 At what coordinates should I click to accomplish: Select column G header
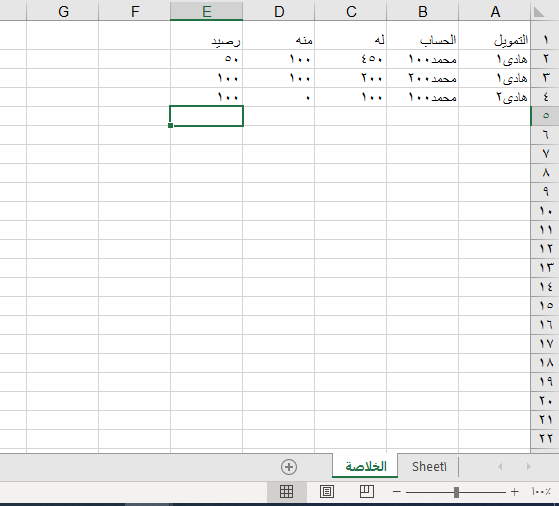[x=63, y=11]
